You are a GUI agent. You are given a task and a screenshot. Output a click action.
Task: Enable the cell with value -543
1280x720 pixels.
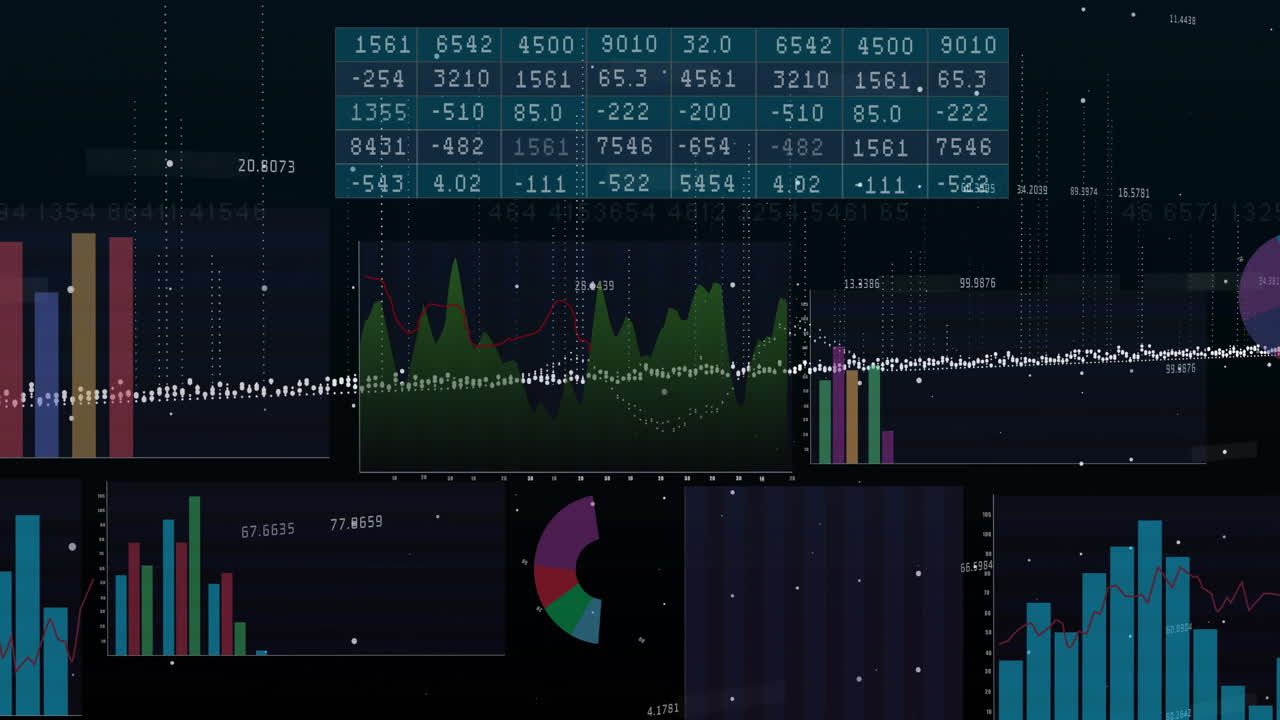coord(378,182)
